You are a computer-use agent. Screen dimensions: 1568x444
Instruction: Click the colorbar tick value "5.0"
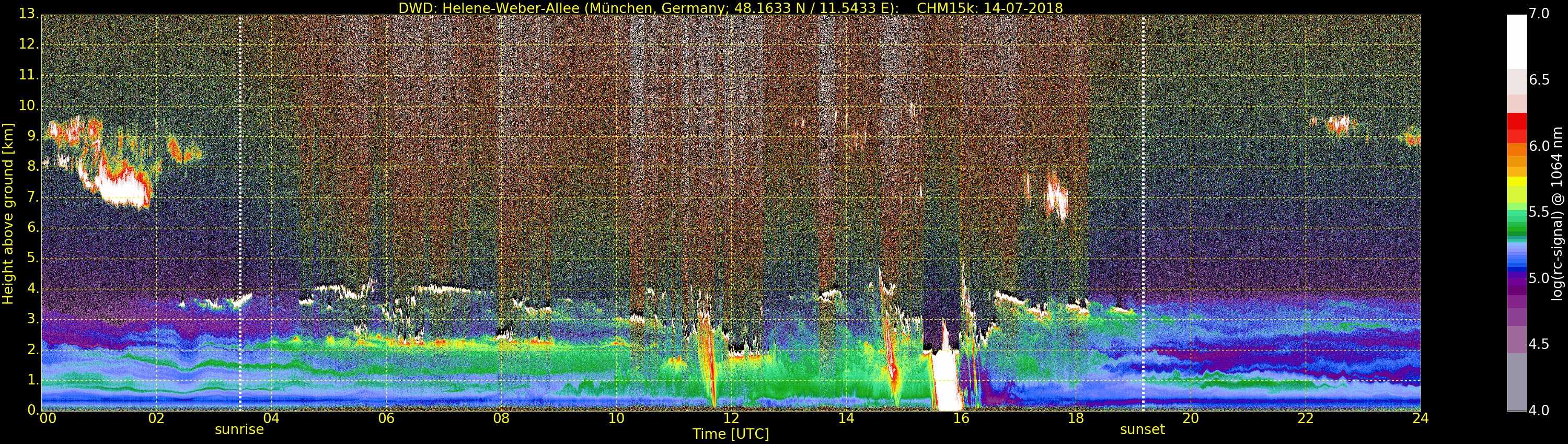pos(1539,278)
